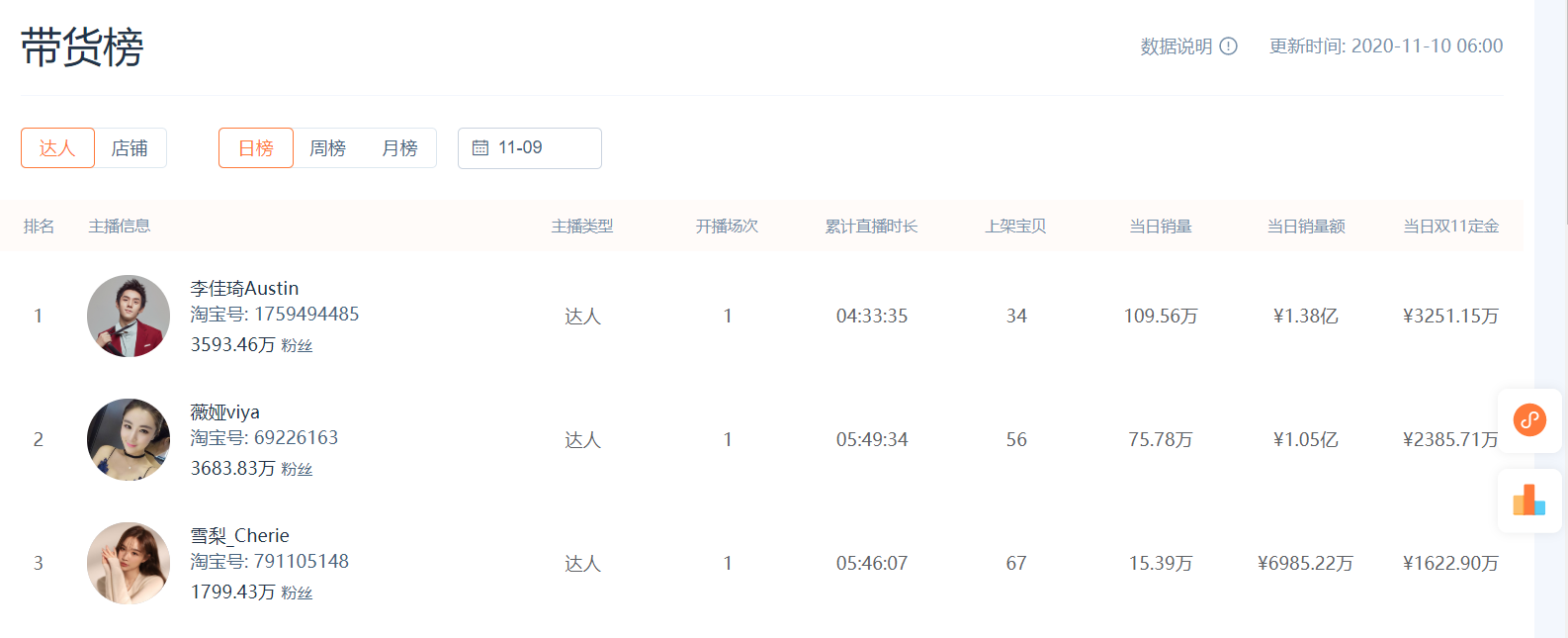Click the 当日销量额 column header
The height and width of the screenshot is (638, 1568).
[x=1306, y=227]
